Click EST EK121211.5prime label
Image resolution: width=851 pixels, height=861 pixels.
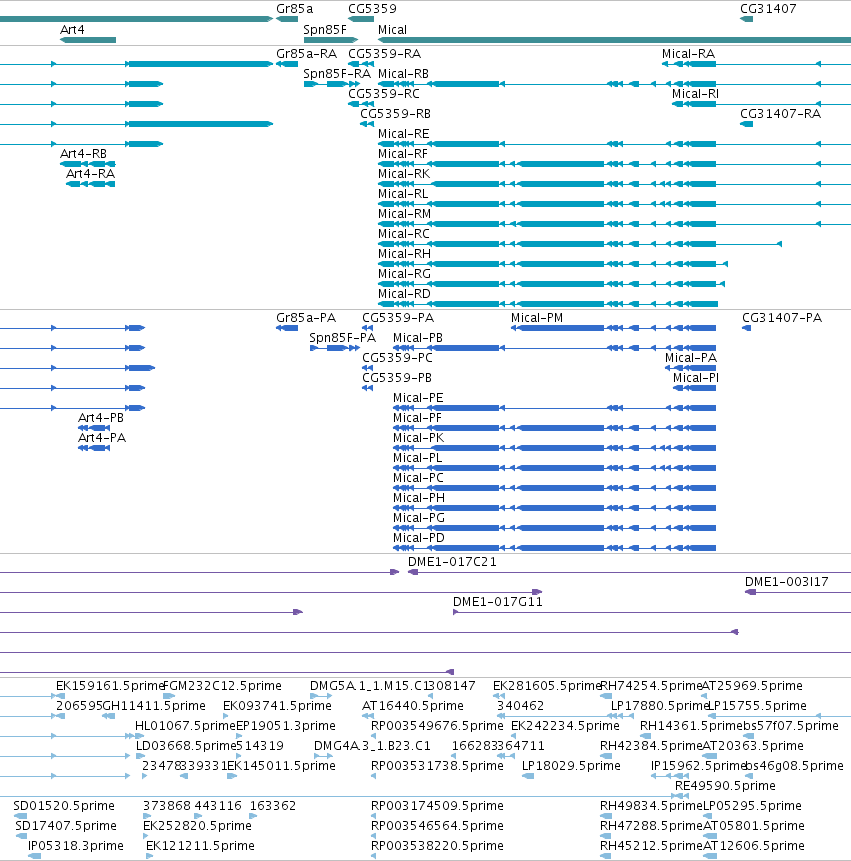point(200,846)
